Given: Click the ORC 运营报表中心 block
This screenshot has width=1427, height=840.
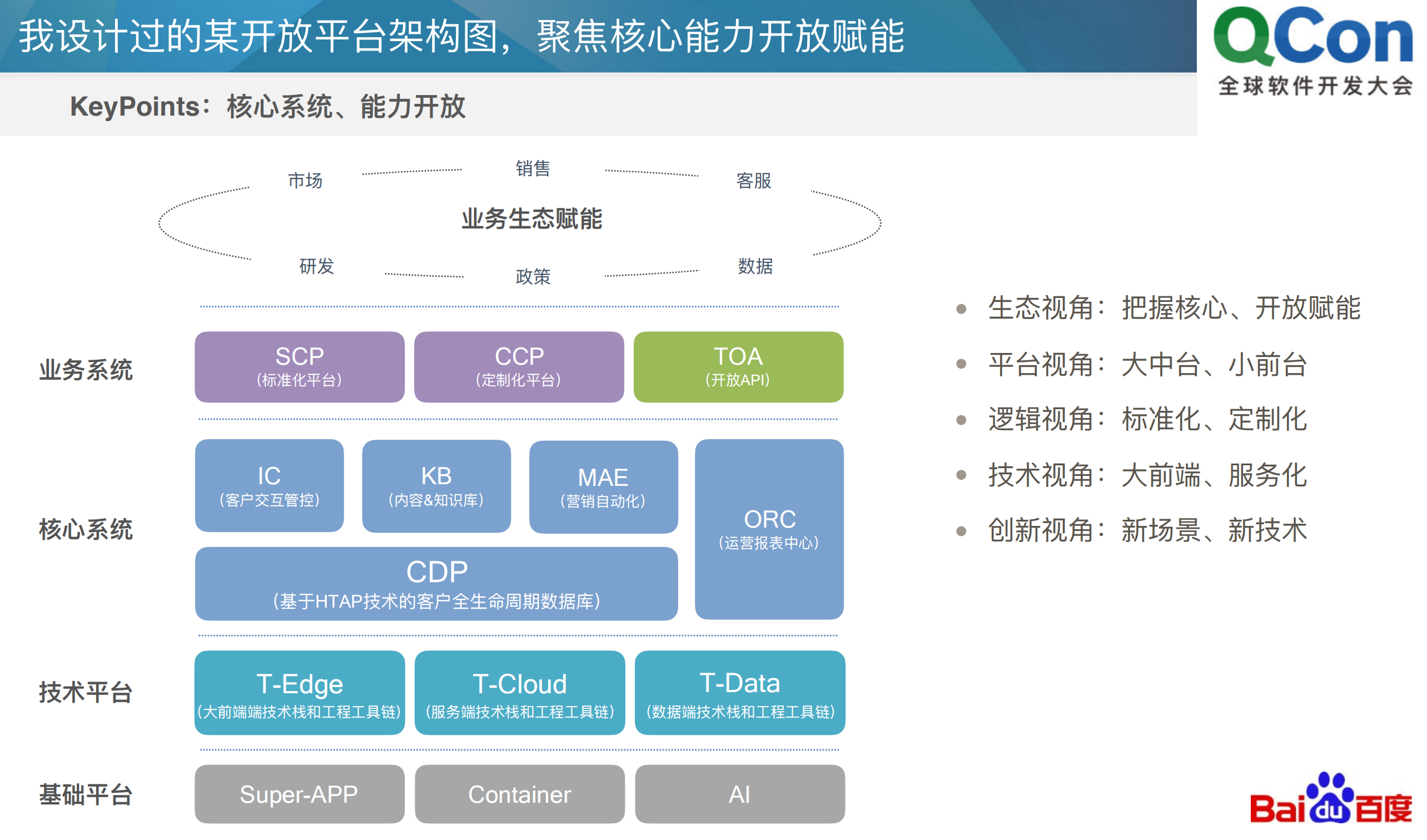Looking at the screenshot, I should coord(769,531).
